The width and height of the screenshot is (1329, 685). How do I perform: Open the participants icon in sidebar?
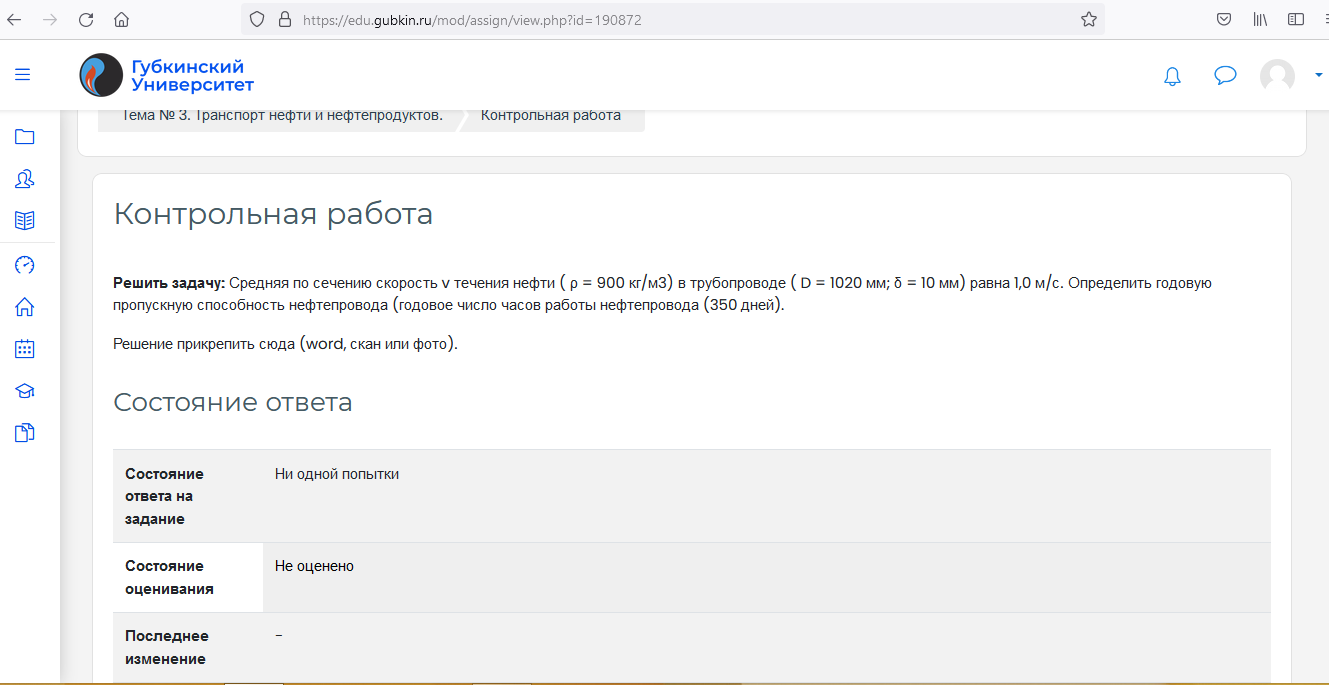click(x=25, y=179)
